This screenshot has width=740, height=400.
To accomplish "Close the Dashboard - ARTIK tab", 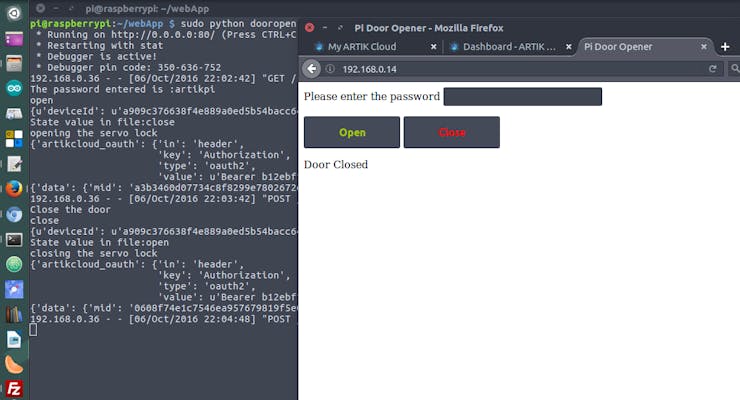I will (x=569, y=47).
